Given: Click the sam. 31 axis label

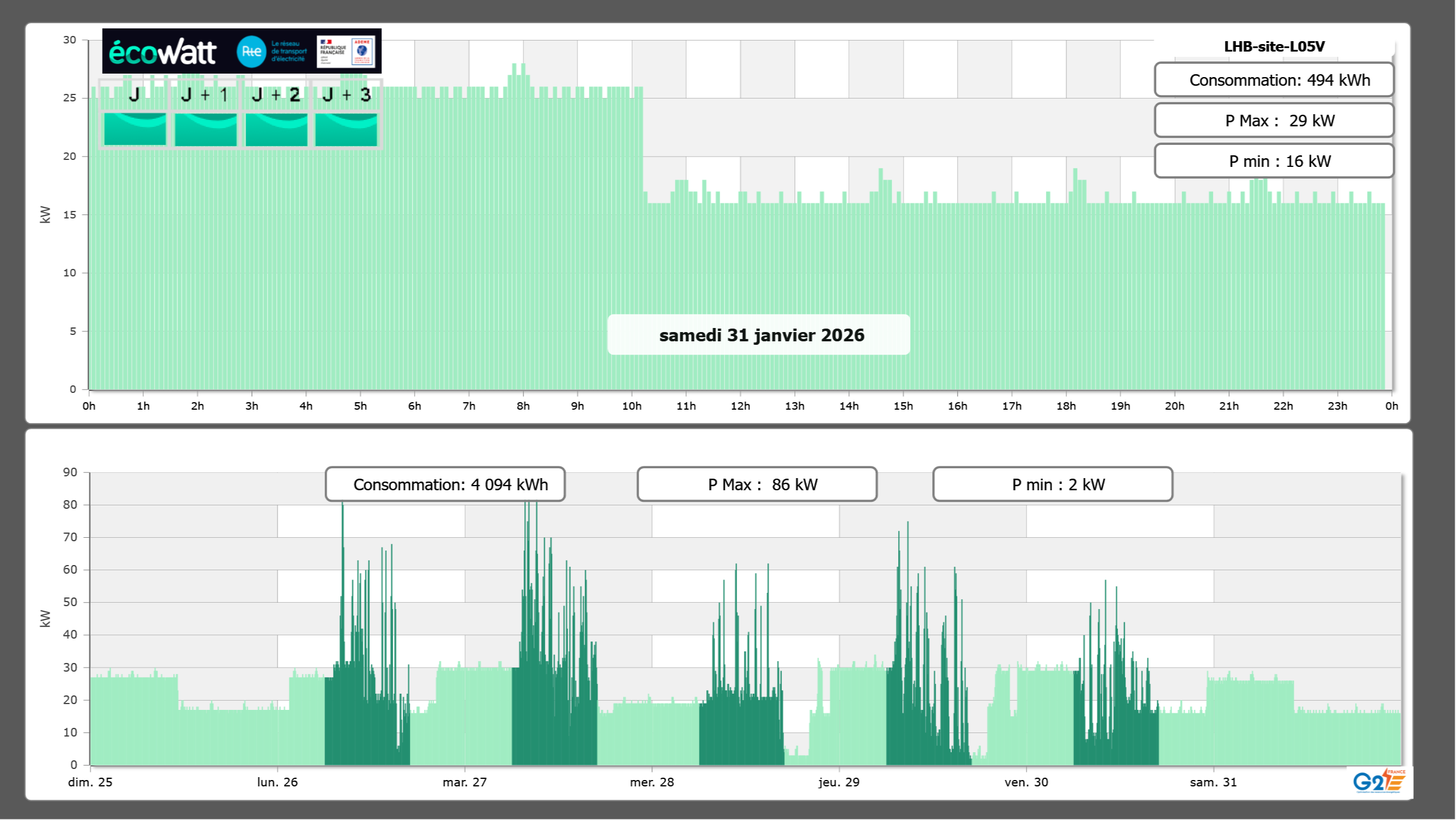Looking at the screenshot, I should click(x=1213, y=782).
